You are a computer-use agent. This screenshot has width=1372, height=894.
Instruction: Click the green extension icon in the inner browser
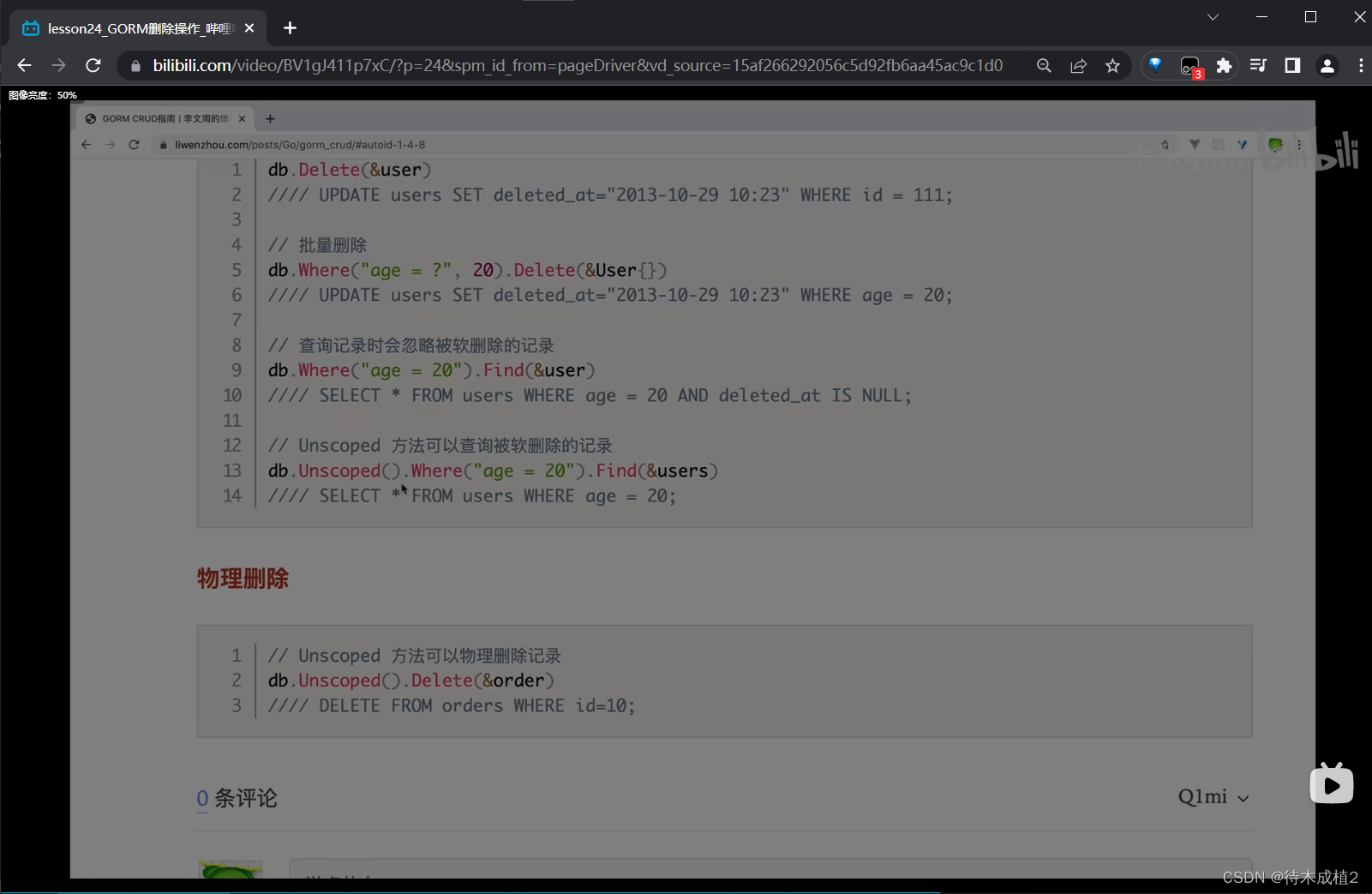point(1275,145)
